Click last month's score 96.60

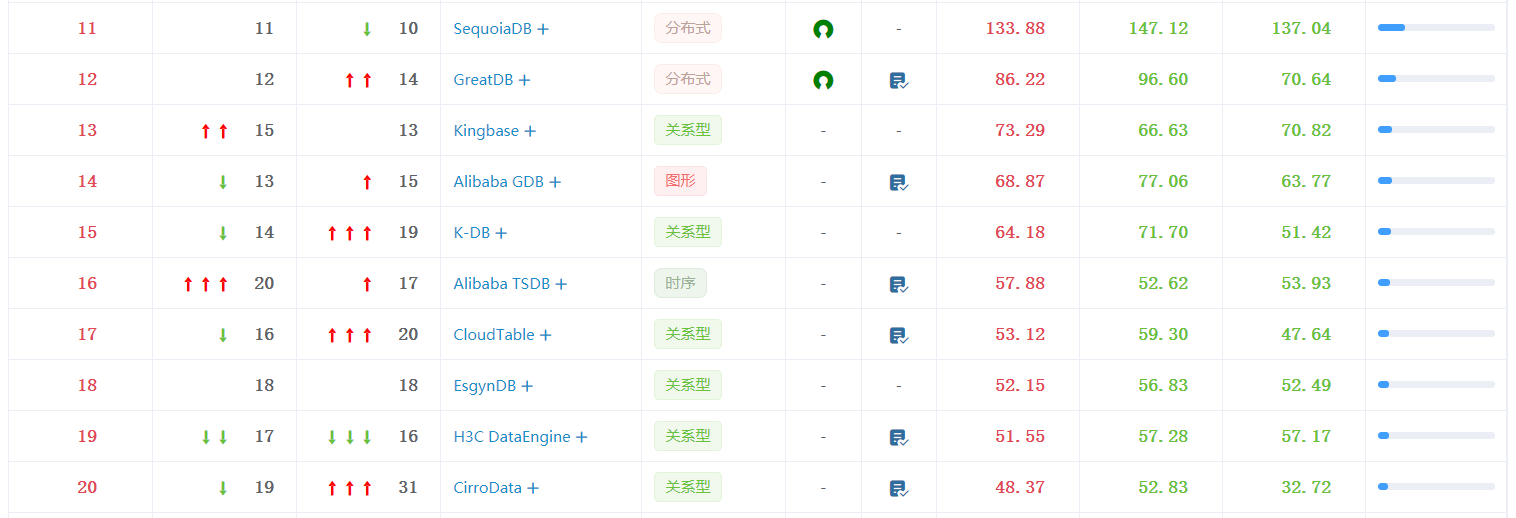pyautogui.click(x=1163, y=80)
